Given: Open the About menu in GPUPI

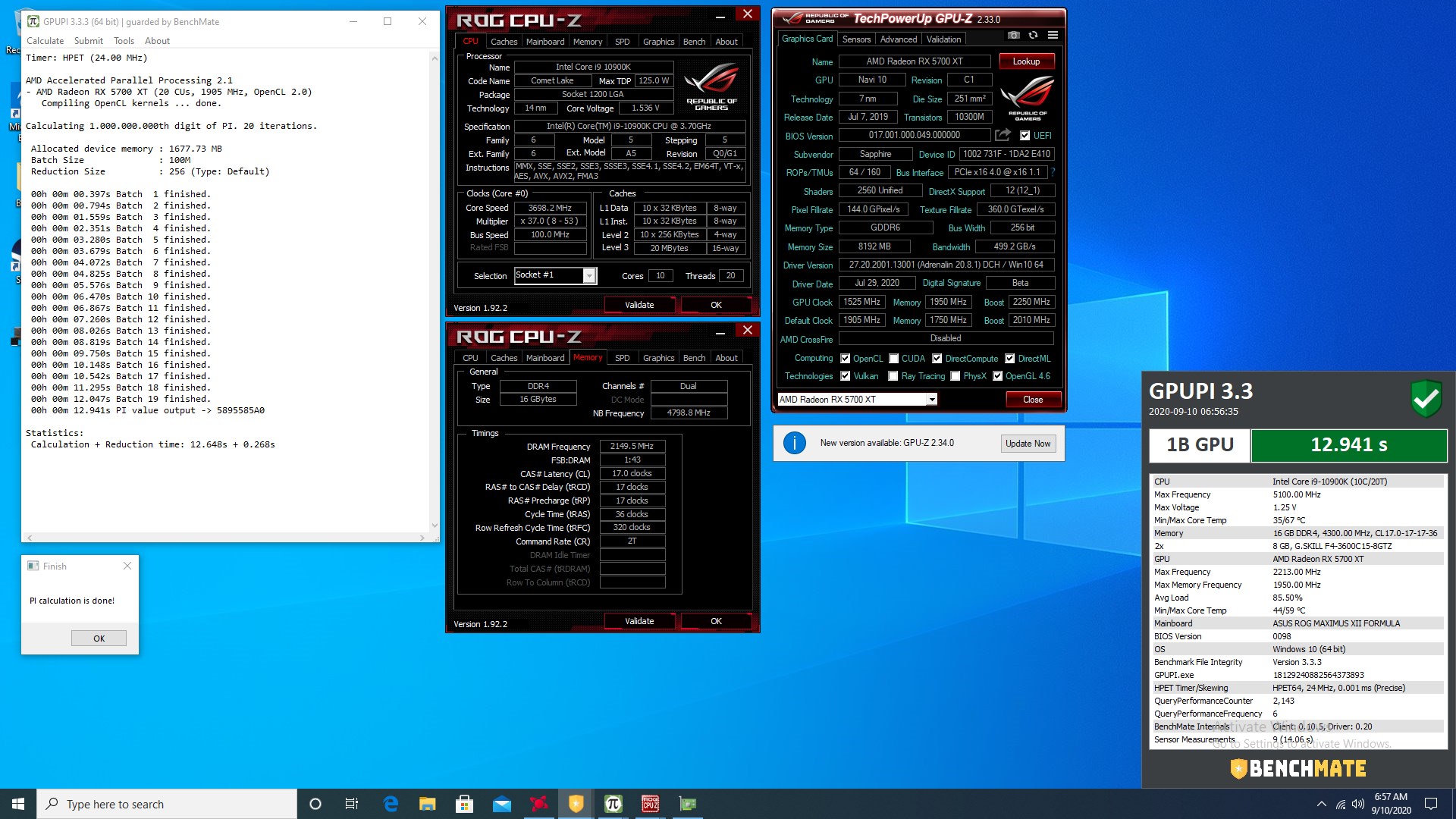Looking at the screenshot, I should (157, 41).
